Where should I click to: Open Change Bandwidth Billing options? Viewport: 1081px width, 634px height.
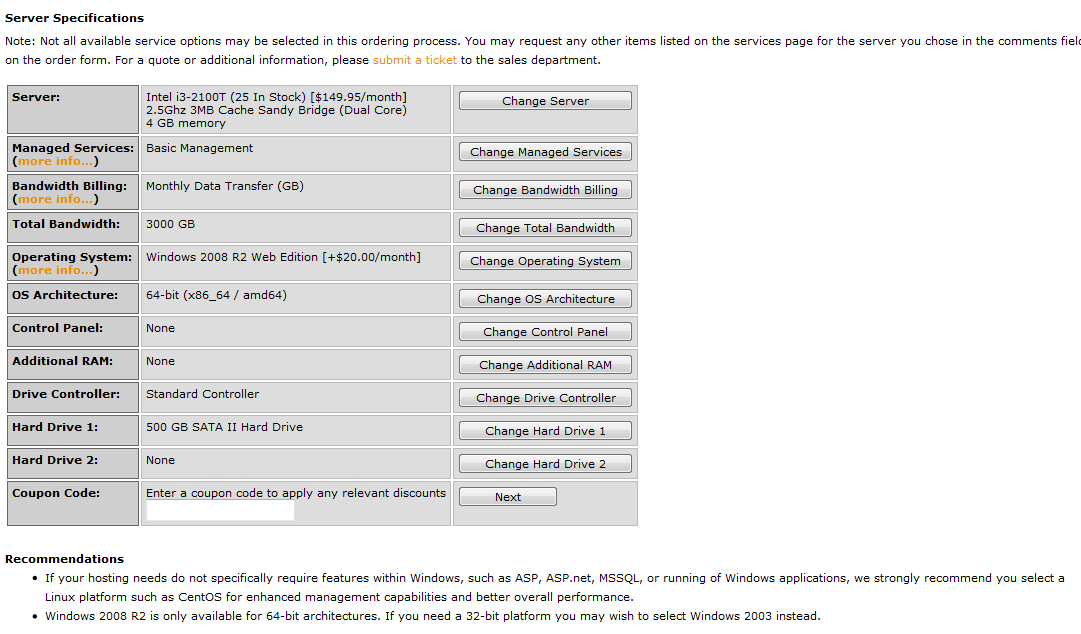point(545,190)
